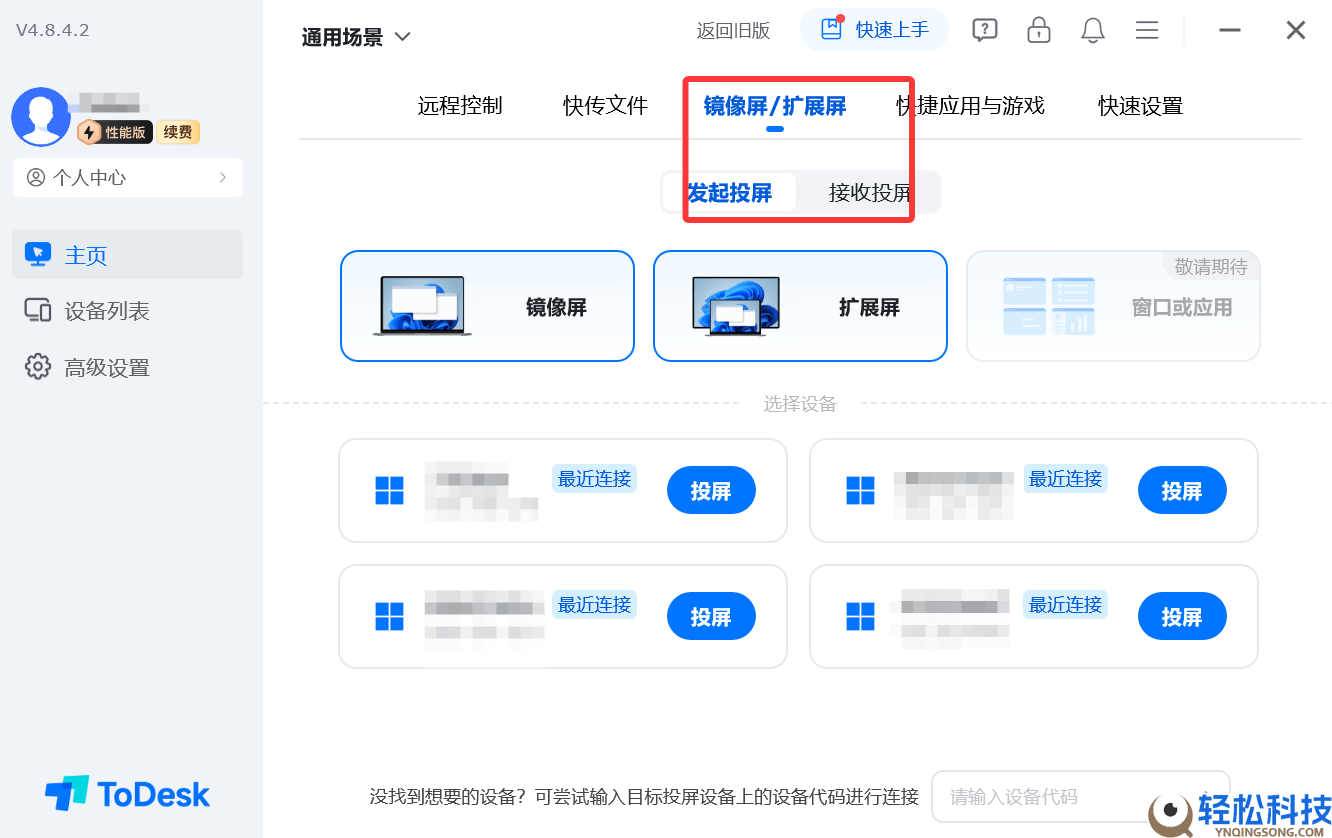The image size is (1332, 838).
Task: Select 接收投屏 segment
Action: (x=870, y=192)
